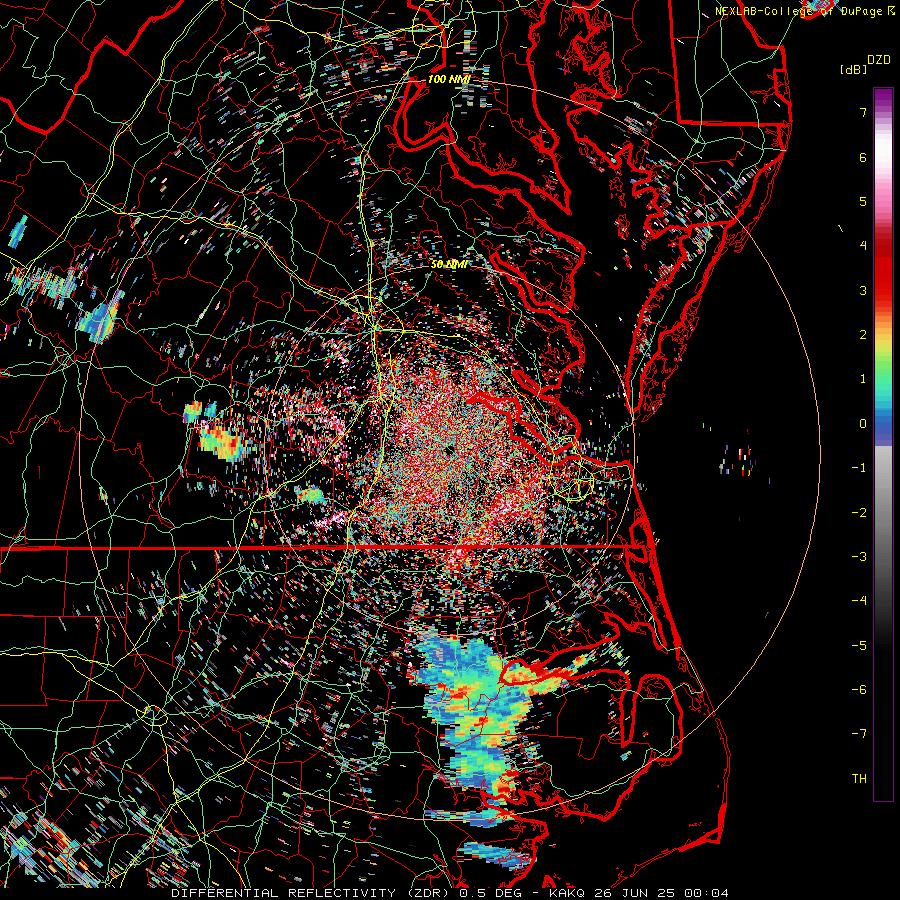Click the 6 value on color scale

(863, 157)
